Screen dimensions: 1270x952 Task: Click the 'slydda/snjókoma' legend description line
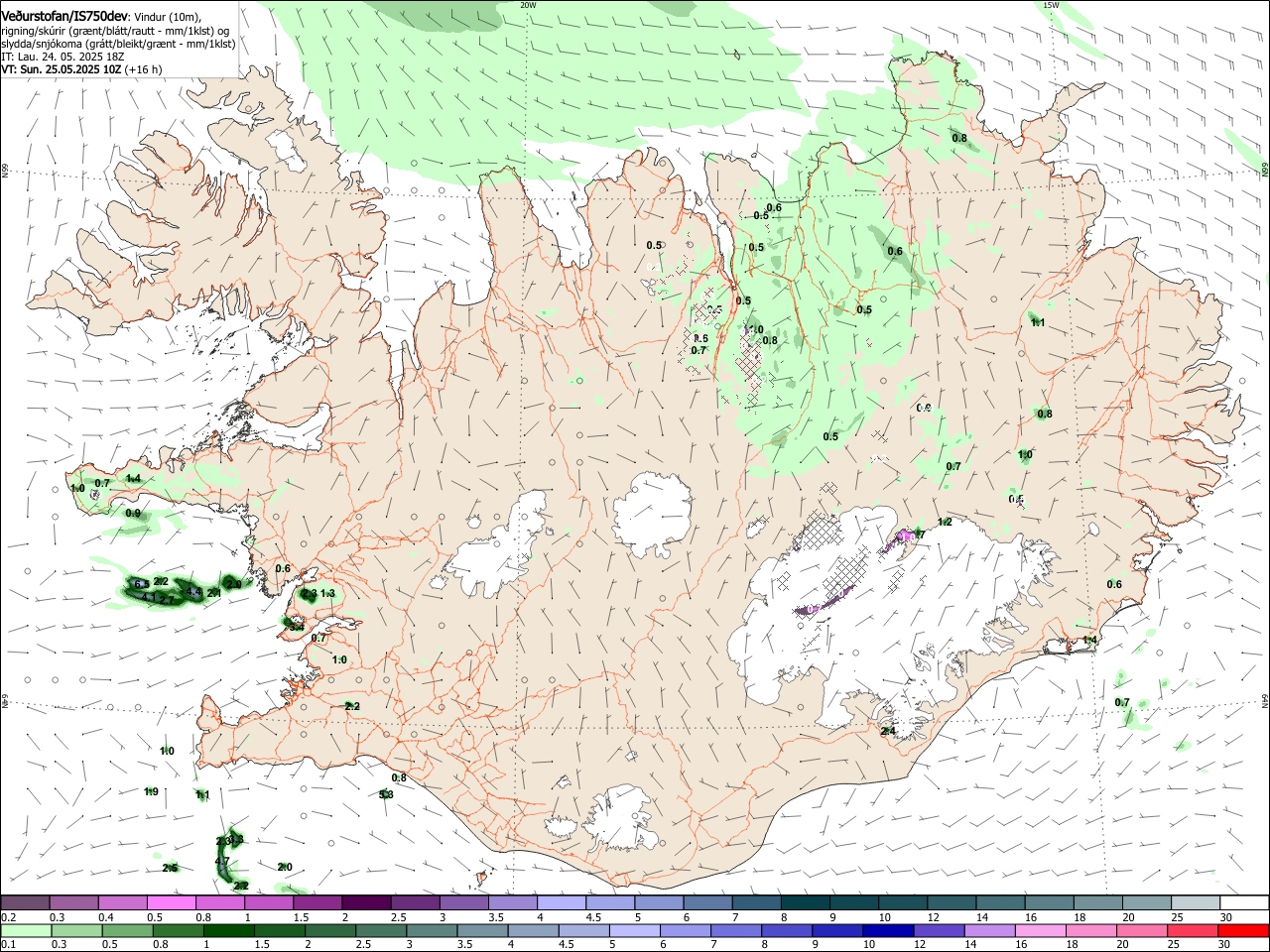click(118, 43)
